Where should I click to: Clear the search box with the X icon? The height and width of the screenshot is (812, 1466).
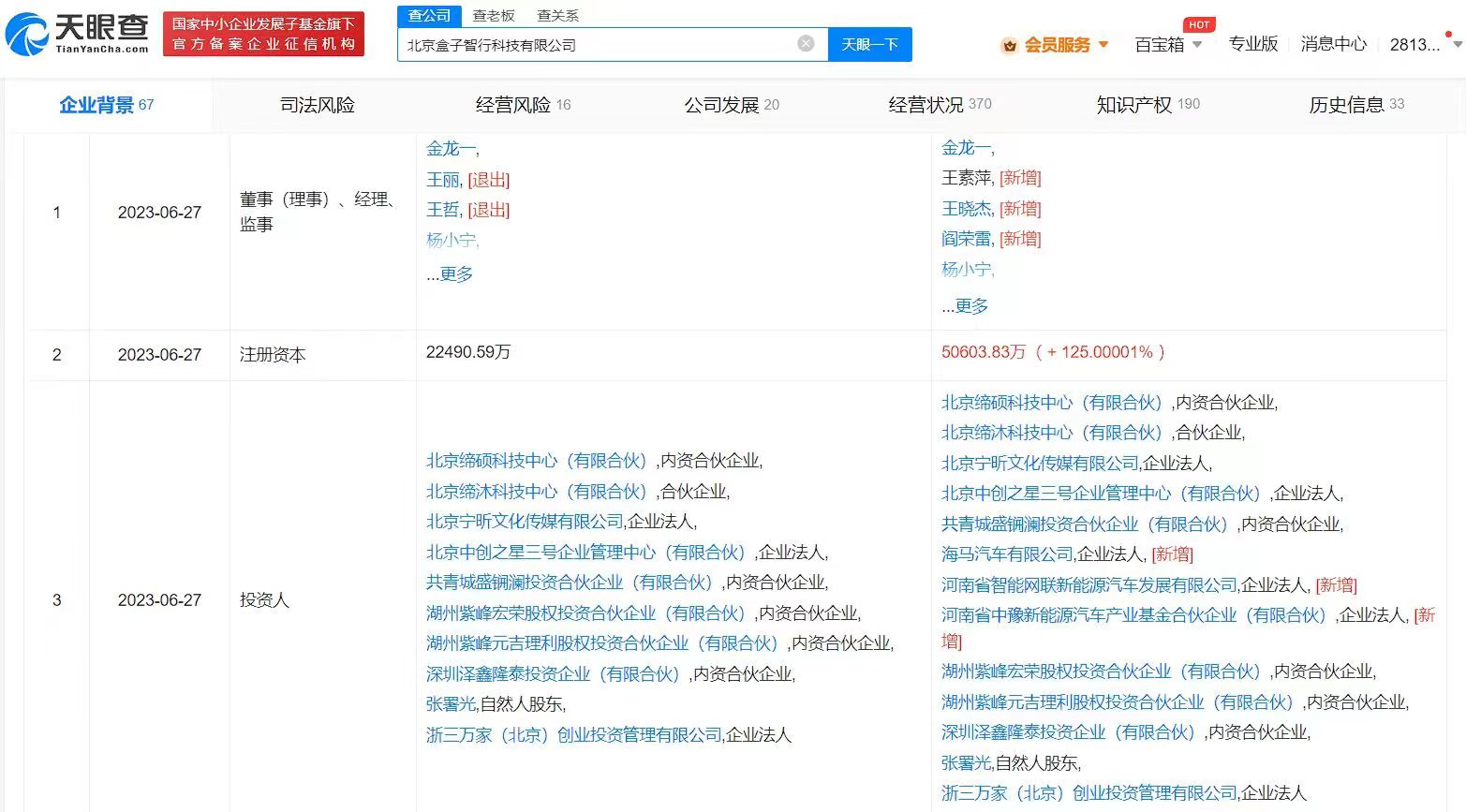tap(806, 44)
